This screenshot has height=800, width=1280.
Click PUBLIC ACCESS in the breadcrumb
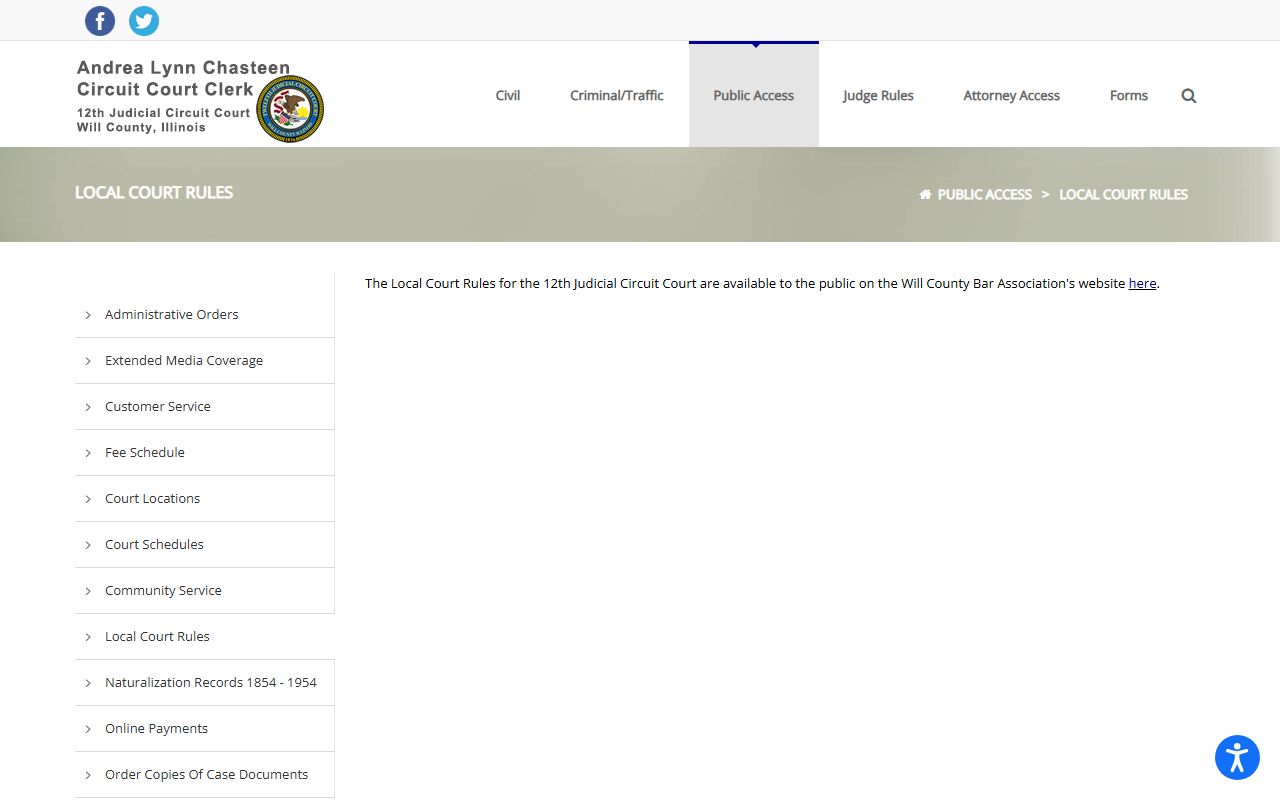tap(984, 194)
